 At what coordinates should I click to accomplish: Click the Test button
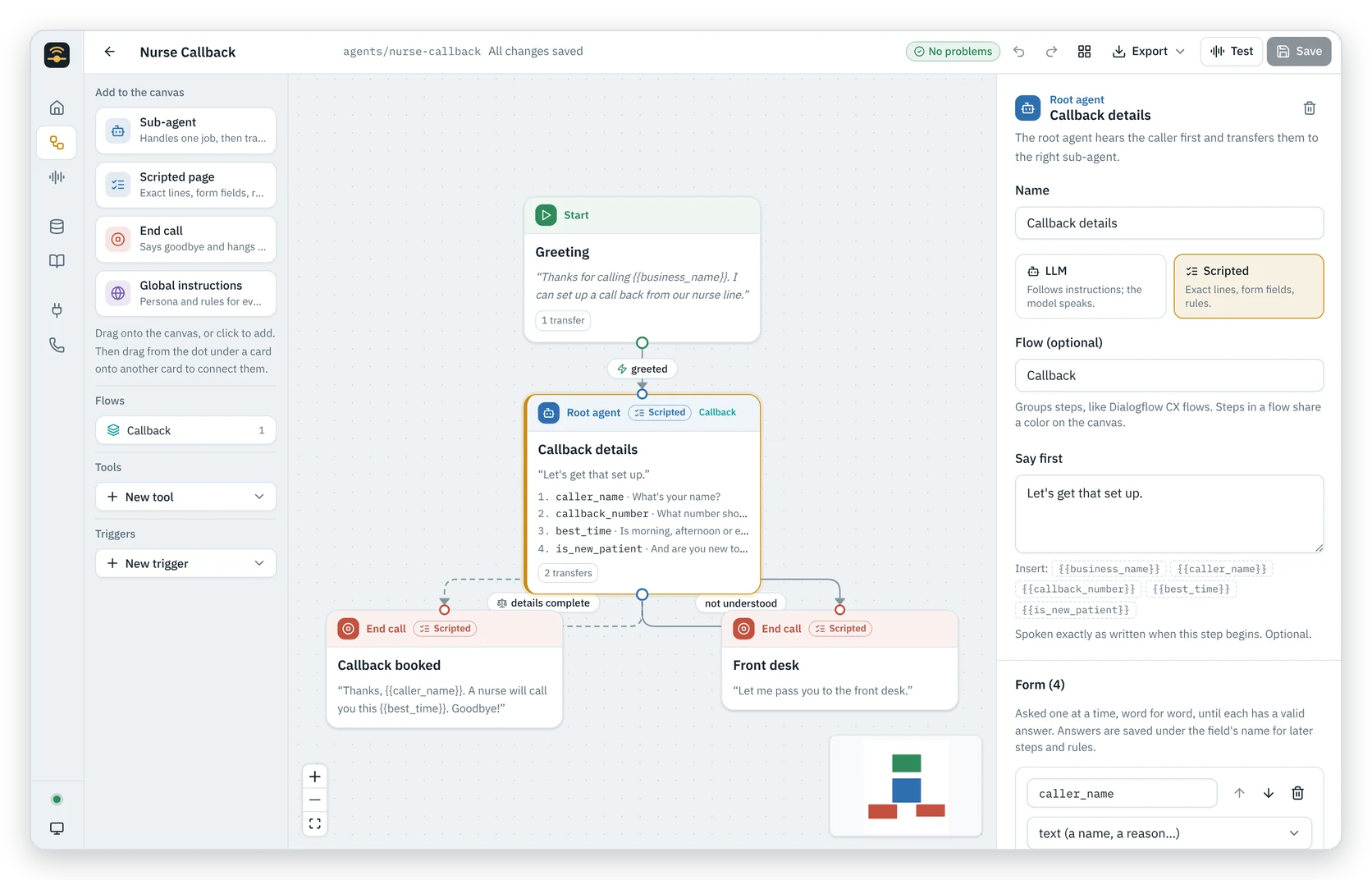(x=1232, y=52)
